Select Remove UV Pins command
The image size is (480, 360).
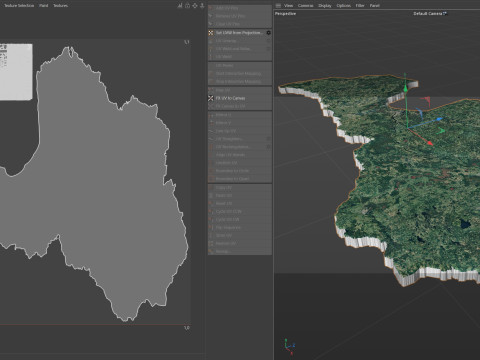click(x=240, y=16)
